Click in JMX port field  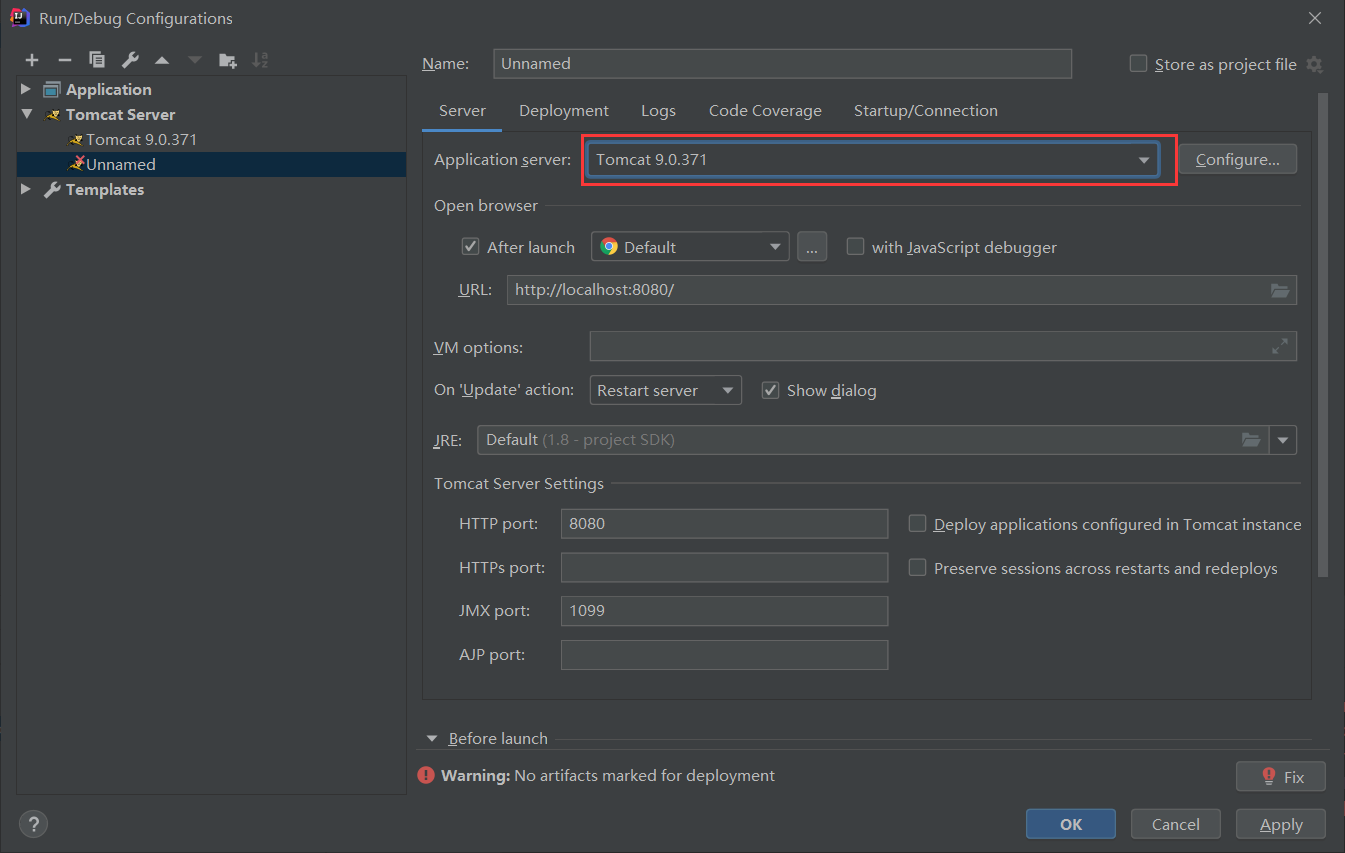point(724,611)
